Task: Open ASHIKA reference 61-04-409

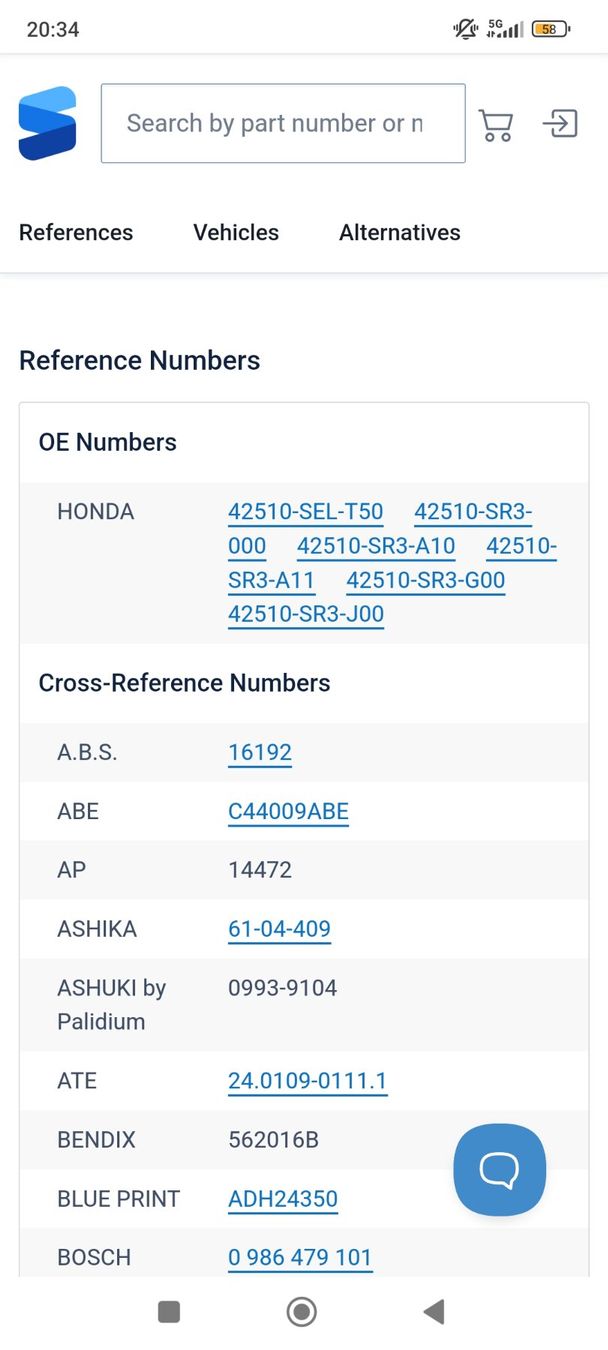Action: pyautogui.click(x=279, y=929)
